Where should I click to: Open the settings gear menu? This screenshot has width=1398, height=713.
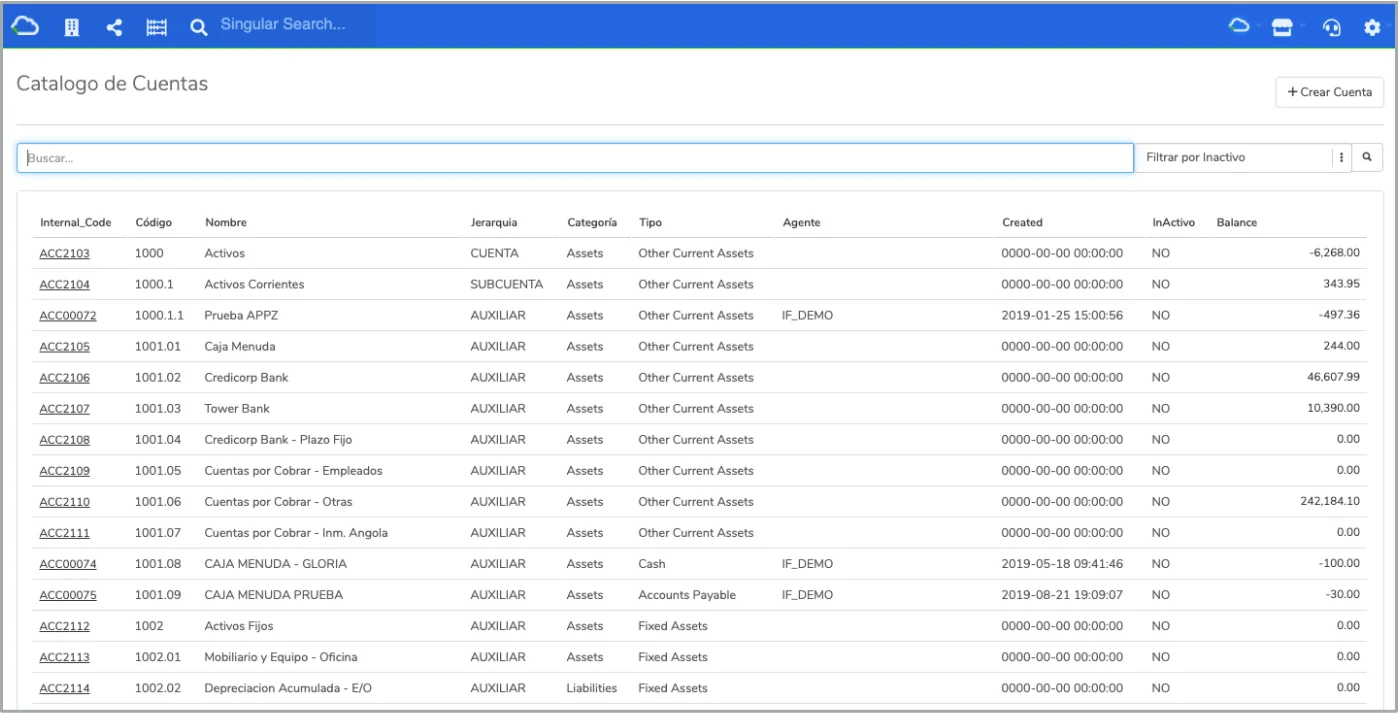(1372, 27)
